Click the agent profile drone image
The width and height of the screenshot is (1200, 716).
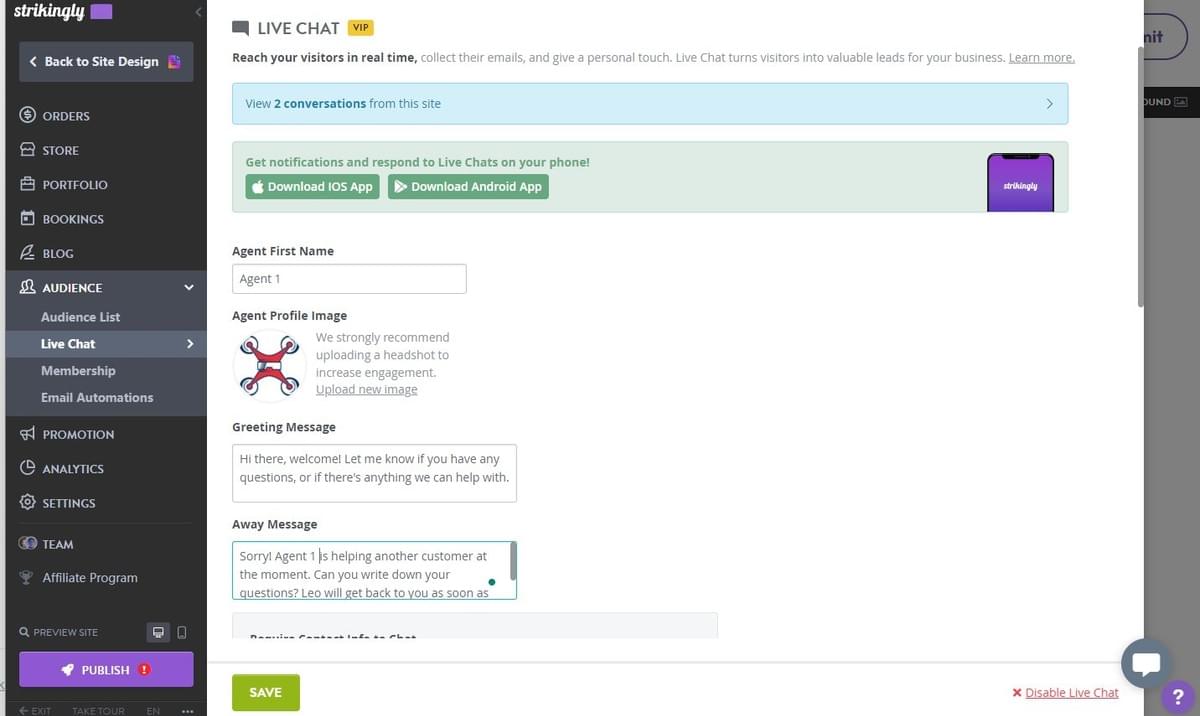click(x=270, y=365)
